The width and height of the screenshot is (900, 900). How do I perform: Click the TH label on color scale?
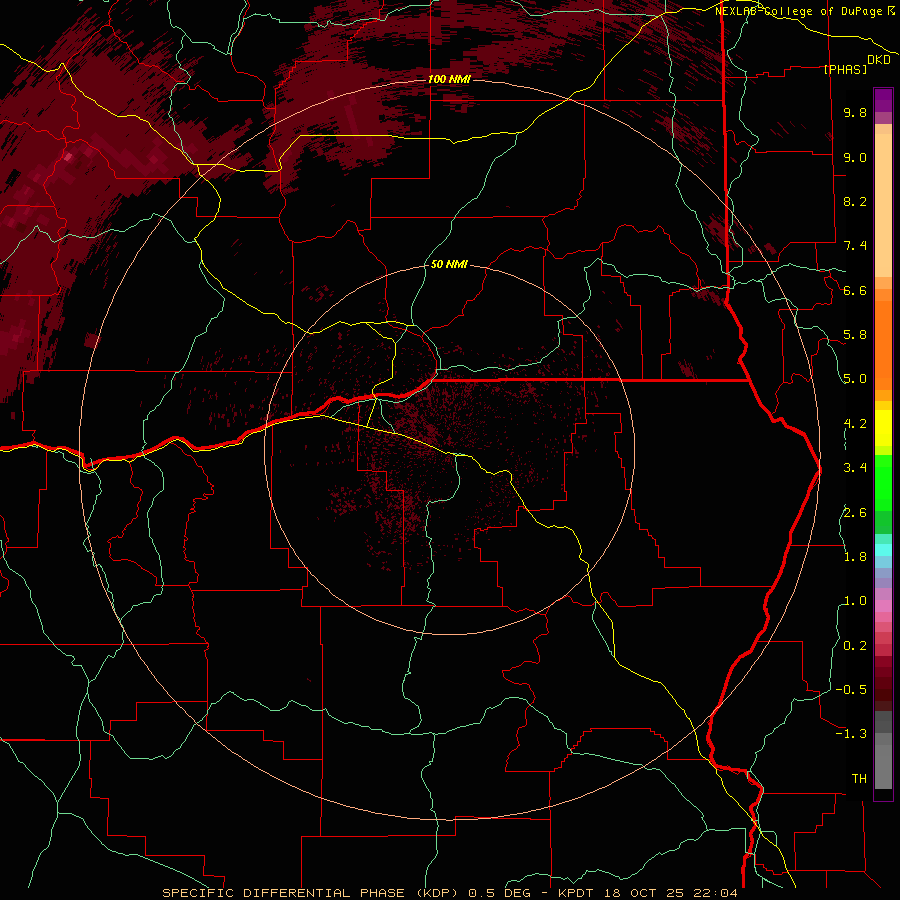point(859,779)
